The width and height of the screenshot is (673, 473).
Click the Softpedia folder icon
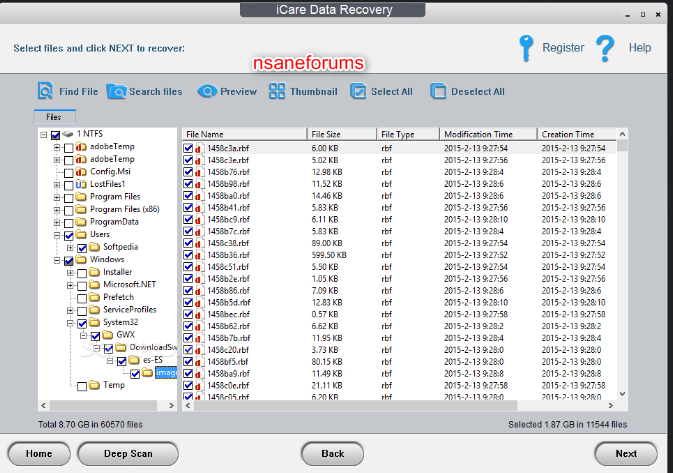click(x=94, y=247)
